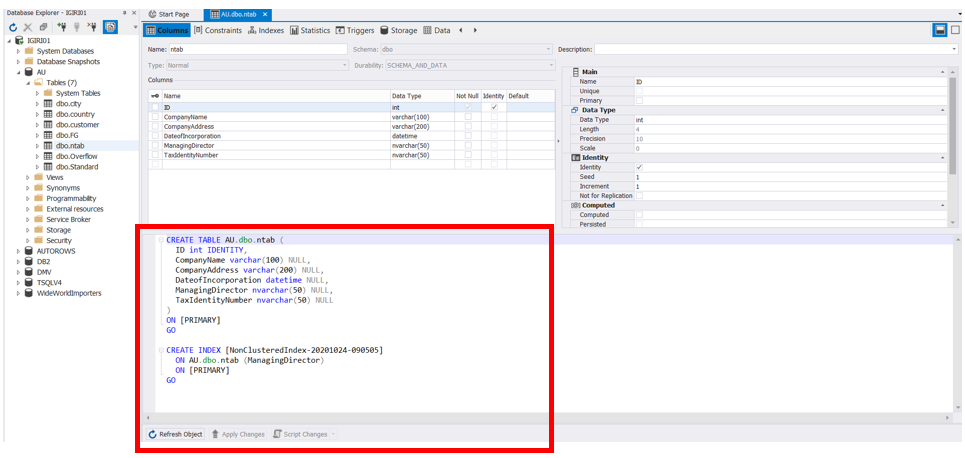Click the right arrow next to the Data tab

pos(474,30)
